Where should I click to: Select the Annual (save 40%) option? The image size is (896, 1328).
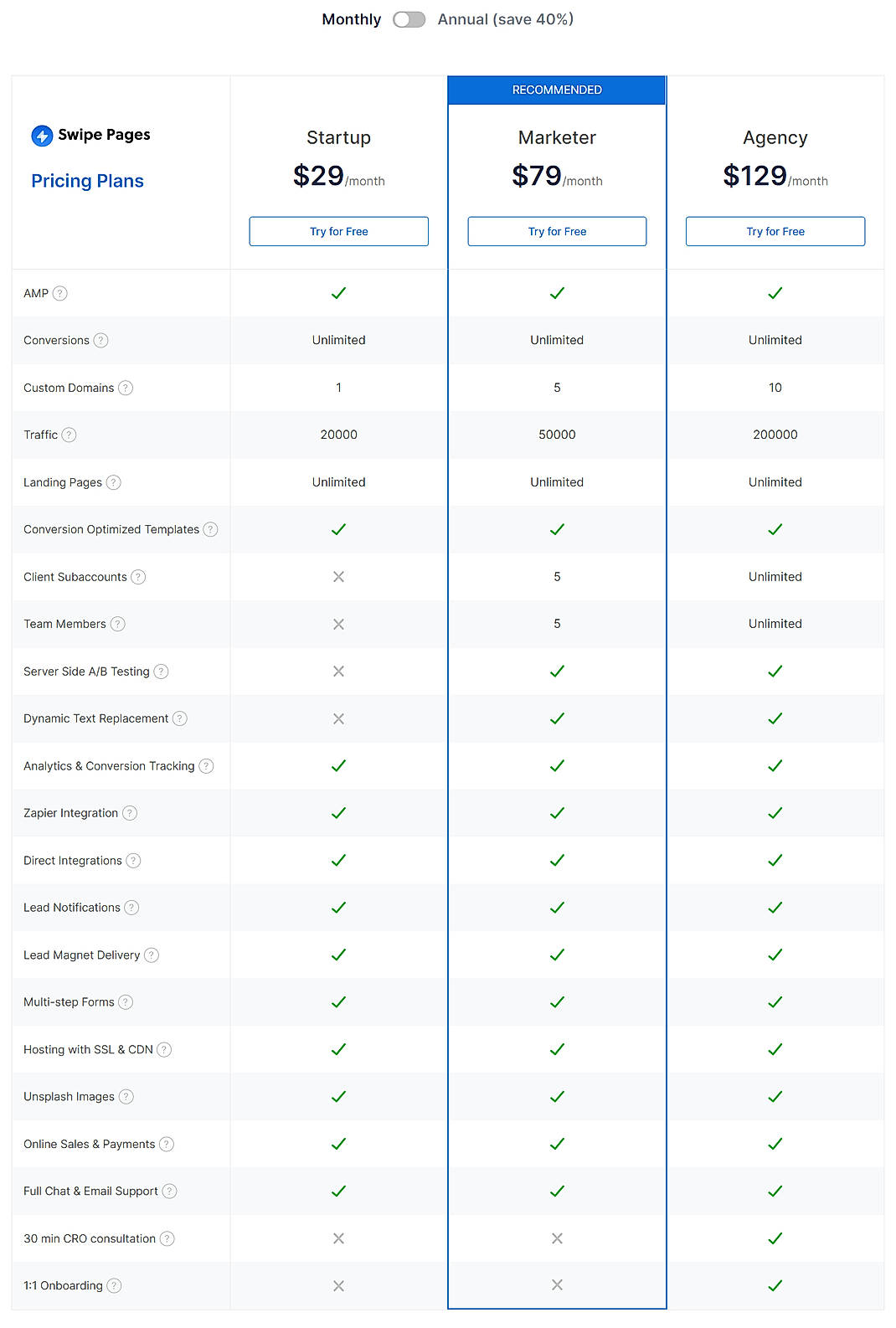pyautogui.click(x=504, y=18)
